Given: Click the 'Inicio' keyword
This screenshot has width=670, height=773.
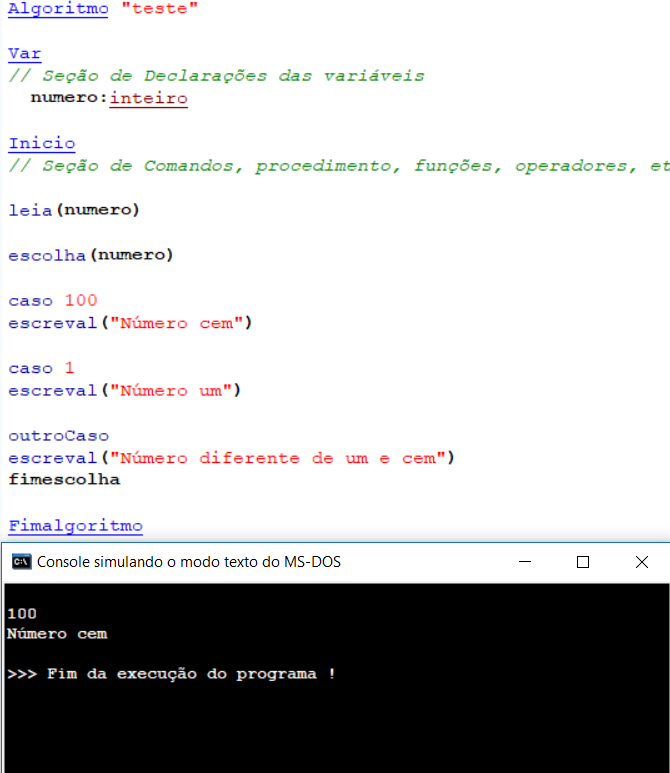Looking at the screenshot, I should pyautogui.click(x=42, y=143).
